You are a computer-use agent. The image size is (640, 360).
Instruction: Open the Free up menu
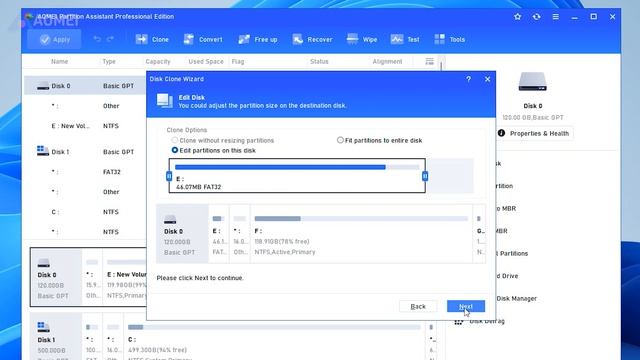(x=258, y=40)
